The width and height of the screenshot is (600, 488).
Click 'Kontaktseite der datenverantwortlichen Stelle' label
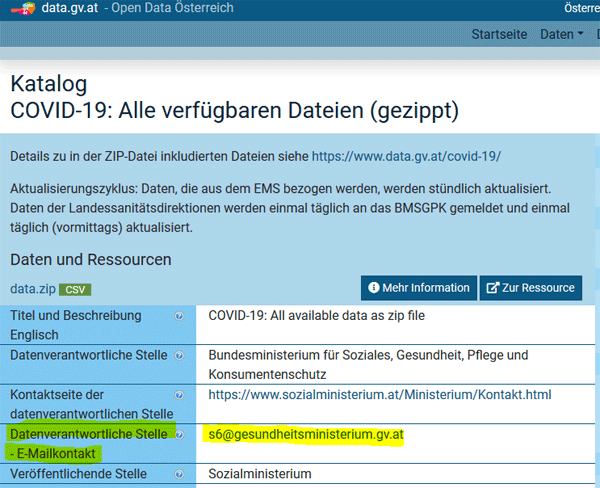point(92,404)
